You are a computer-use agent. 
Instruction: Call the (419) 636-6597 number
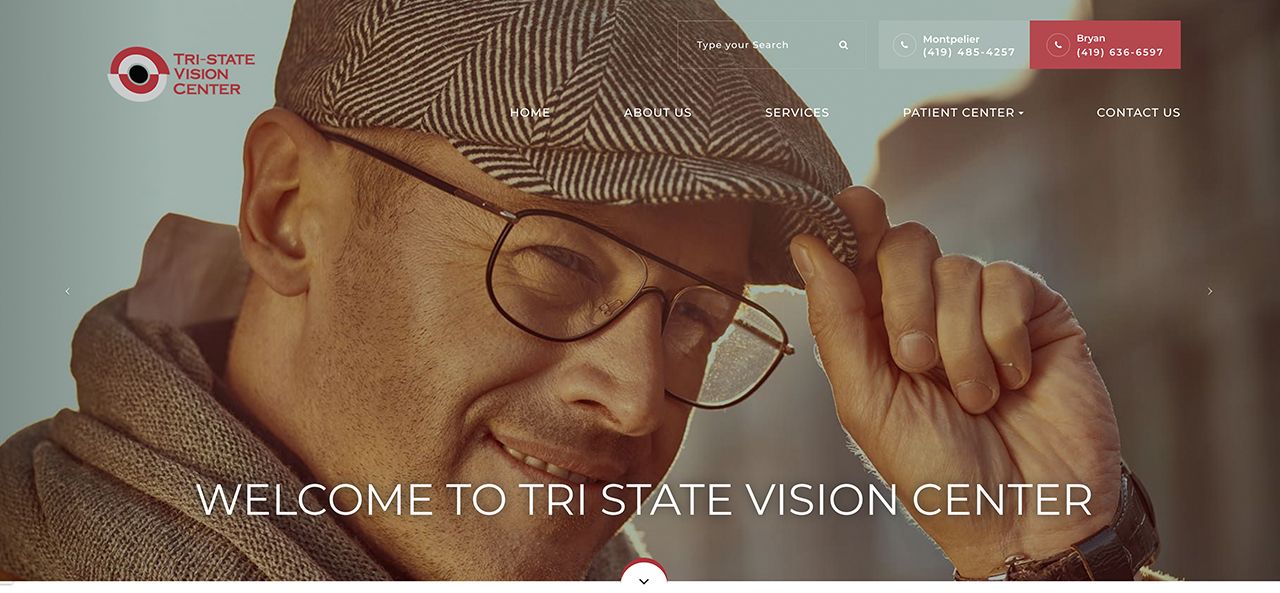click(1120, 52)
